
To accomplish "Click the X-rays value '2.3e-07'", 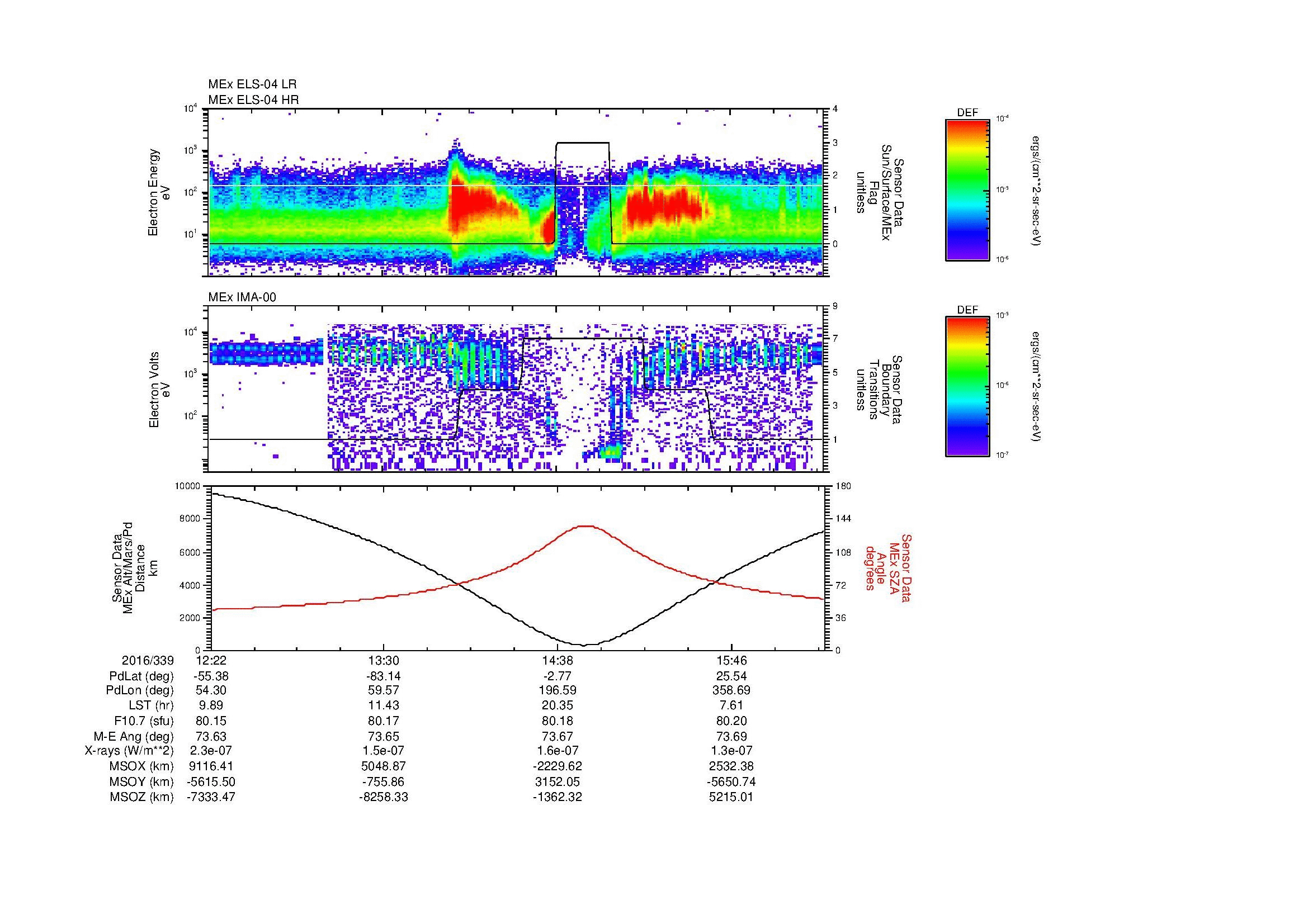I will point(211,751).
